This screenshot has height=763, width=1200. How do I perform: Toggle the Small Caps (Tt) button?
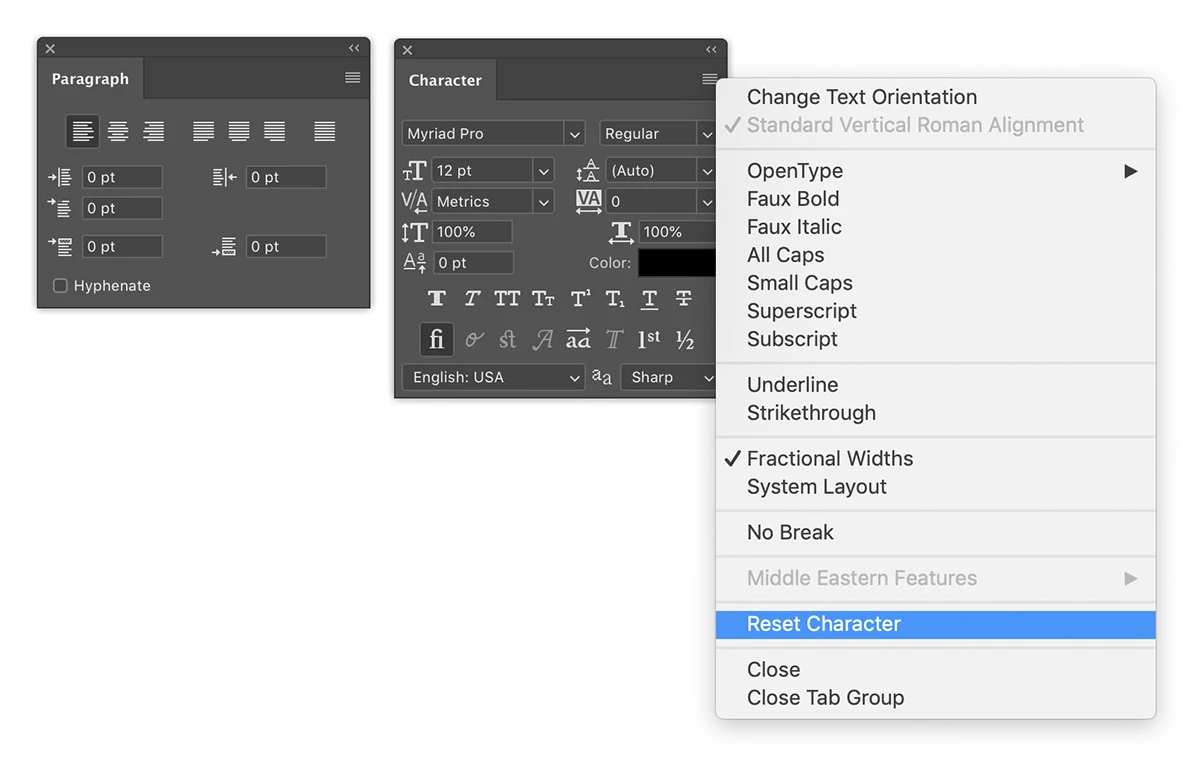[543, 298]
